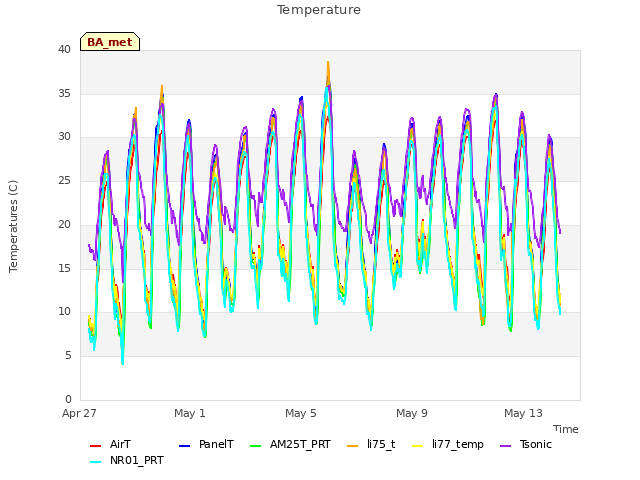
Task: Click the Apr 27 x-axis label
Action: pyautogui.click(x=79, y=413)
